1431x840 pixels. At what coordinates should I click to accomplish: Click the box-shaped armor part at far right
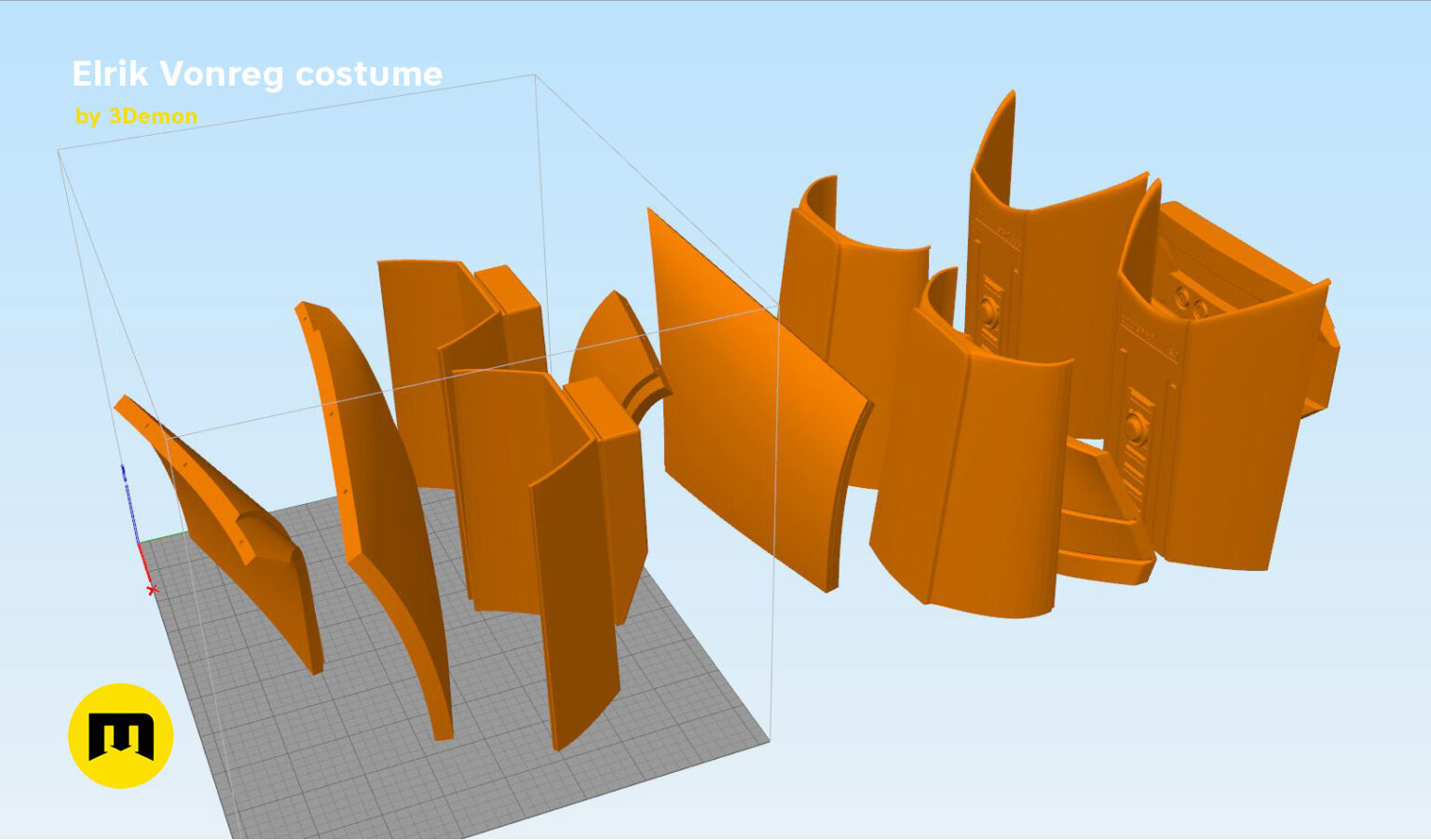pos(1248,298)
